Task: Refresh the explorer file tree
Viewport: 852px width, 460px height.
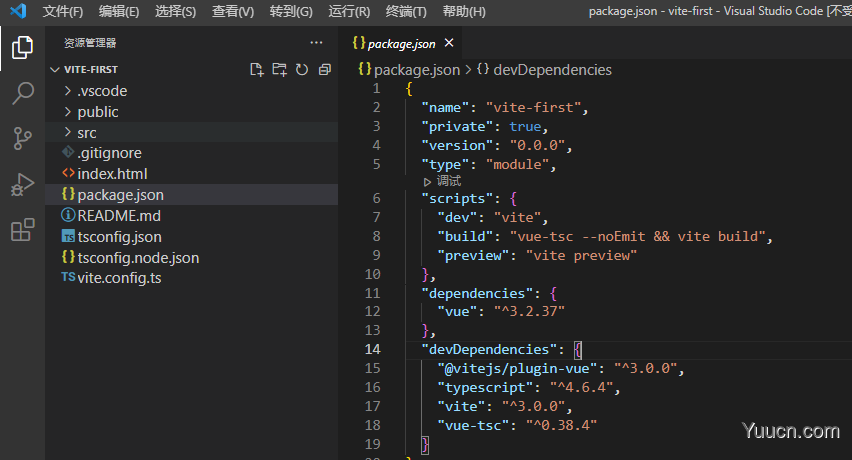Action: tap(302, 70)
